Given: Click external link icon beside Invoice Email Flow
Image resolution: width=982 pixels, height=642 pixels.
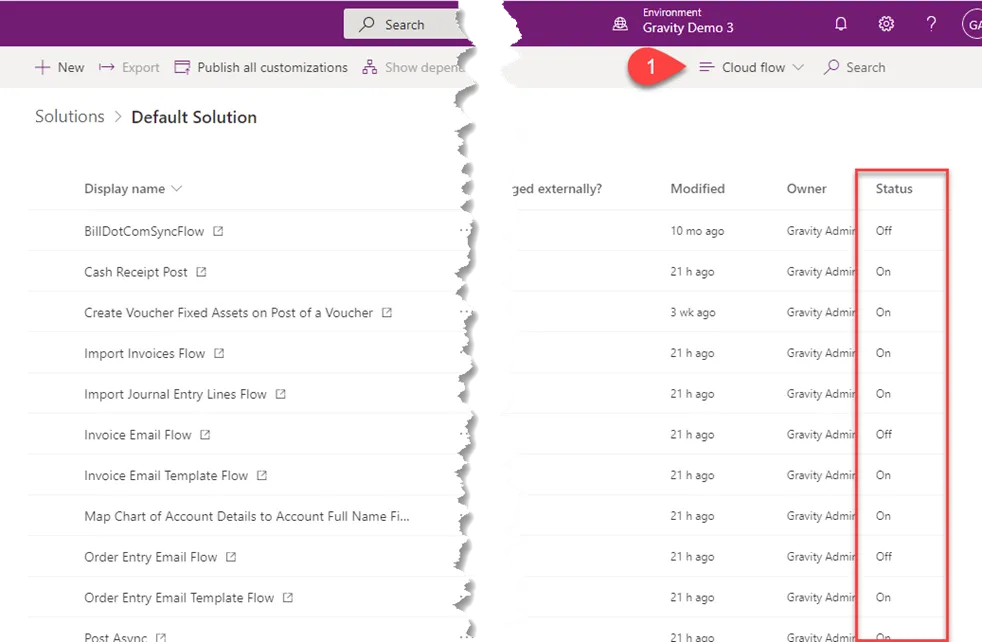Looking at the screenshot, I should 205,435.
